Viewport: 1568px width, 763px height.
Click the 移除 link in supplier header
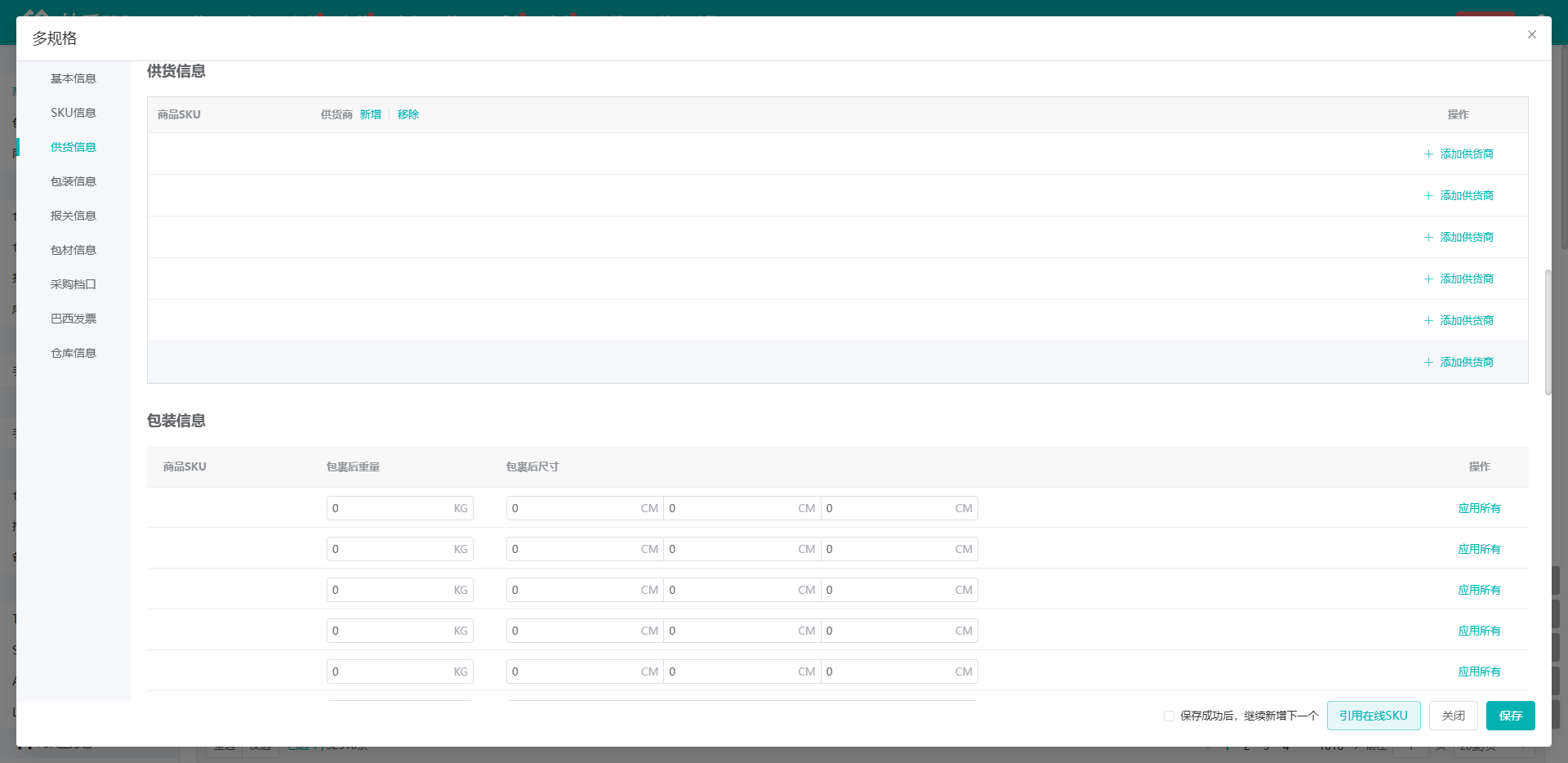408,114
